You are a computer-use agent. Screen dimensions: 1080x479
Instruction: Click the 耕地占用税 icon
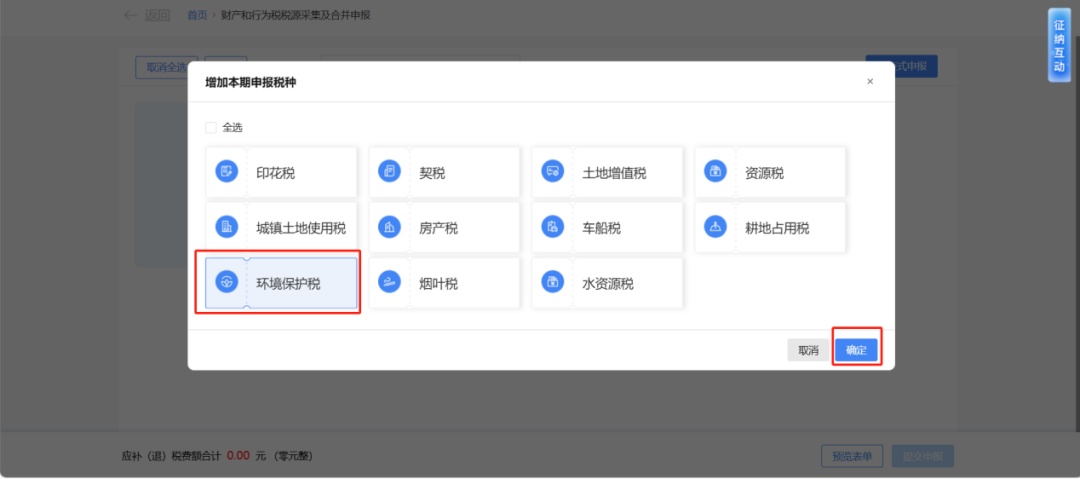coord(715,227)
